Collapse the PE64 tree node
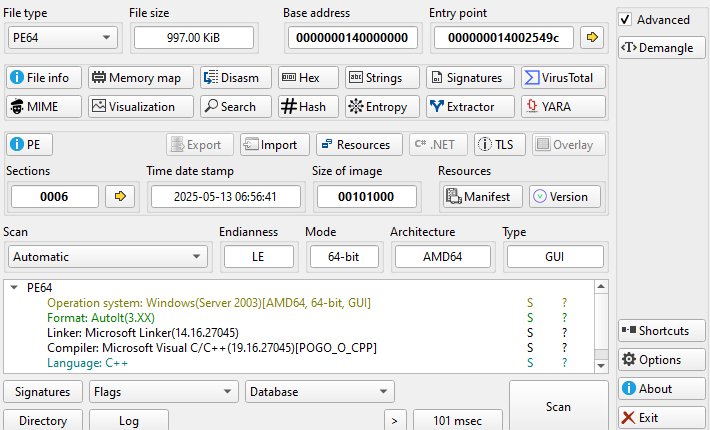This screenshot has height=430, width=710. tap(13, 287)
